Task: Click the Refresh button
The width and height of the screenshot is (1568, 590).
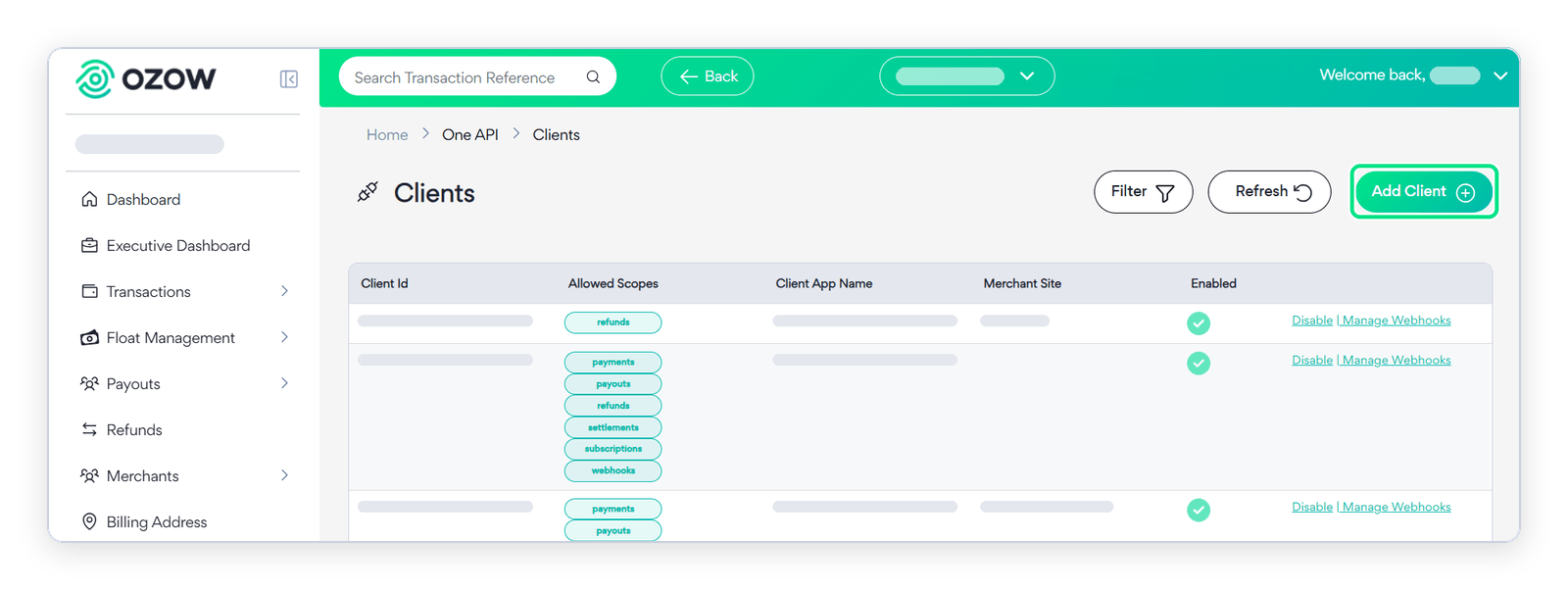Action: 1269,192
